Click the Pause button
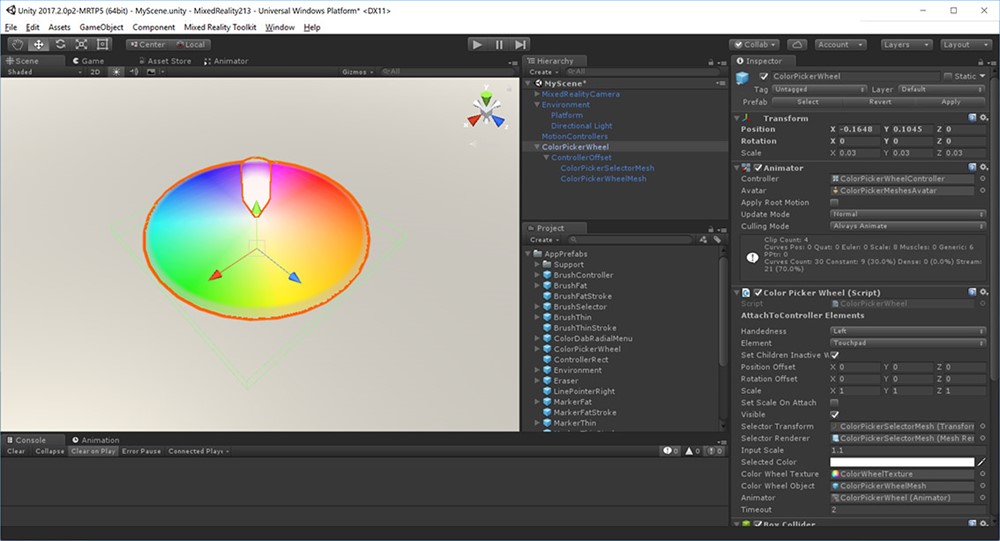The image size is (1000, 541). coord(499,44)
